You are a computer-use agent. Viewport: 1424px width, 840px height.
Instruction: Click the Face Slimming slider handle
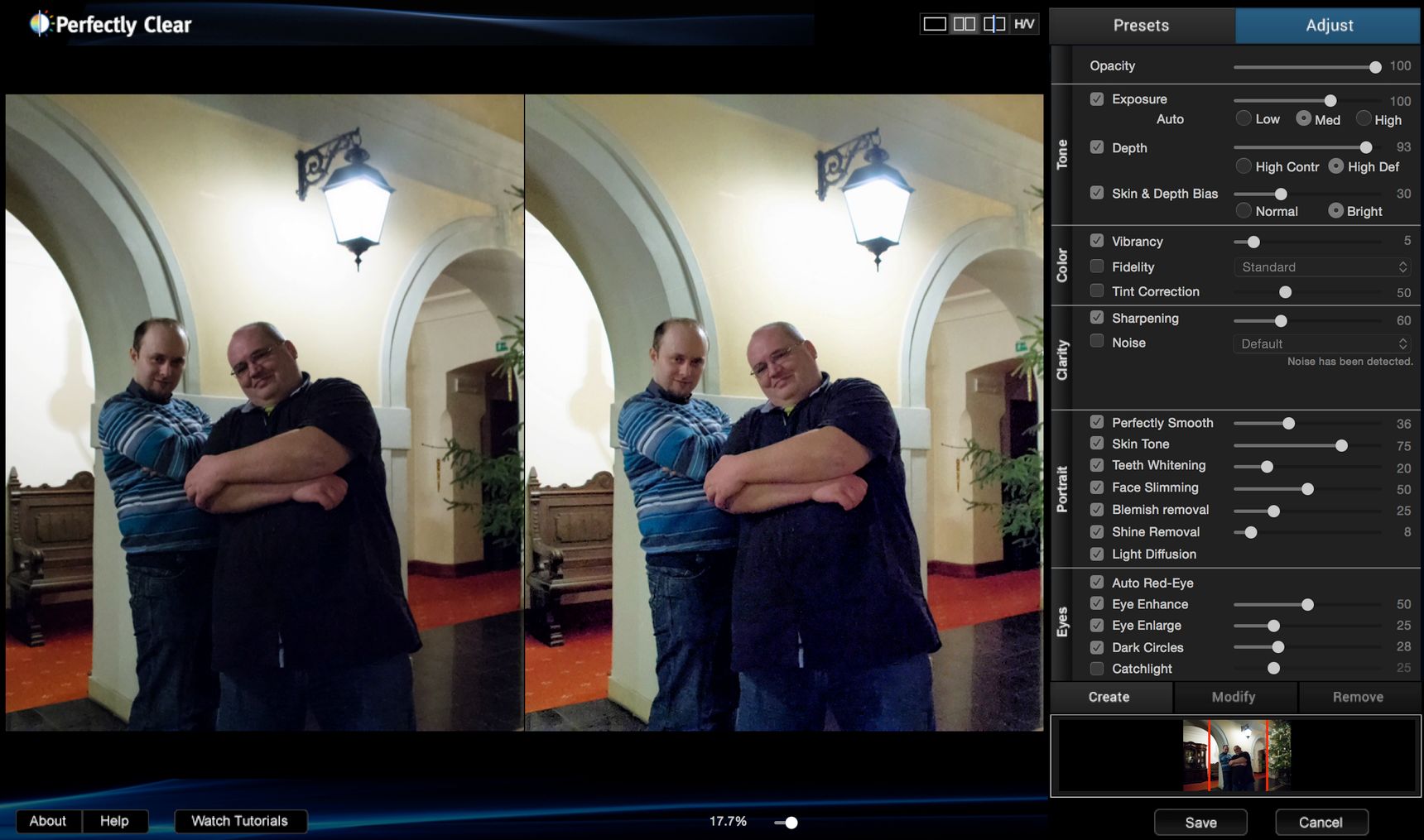coord(1307,489)
